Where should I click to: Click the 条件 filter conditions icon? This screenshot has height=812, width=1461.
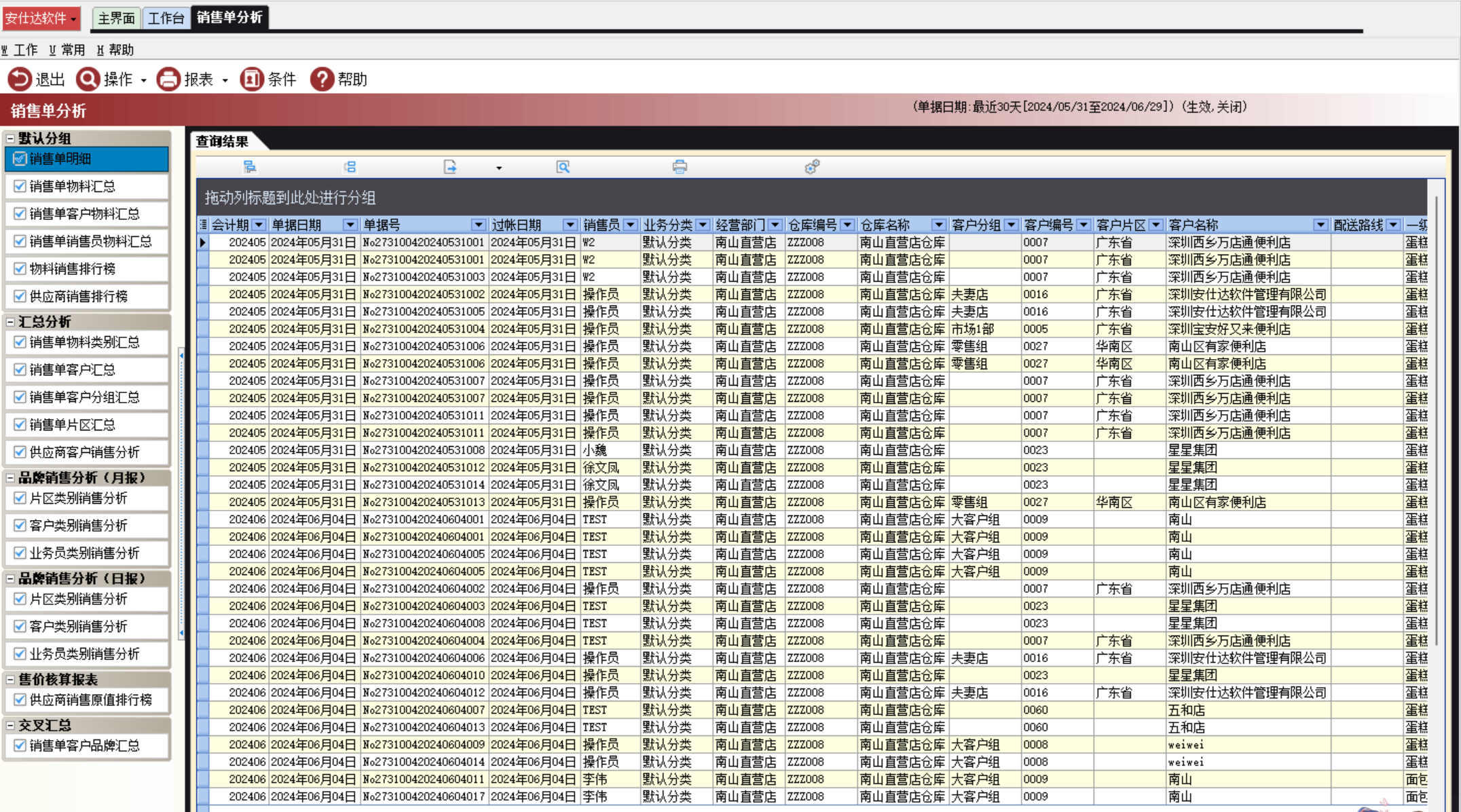click(x=251, y=79)
